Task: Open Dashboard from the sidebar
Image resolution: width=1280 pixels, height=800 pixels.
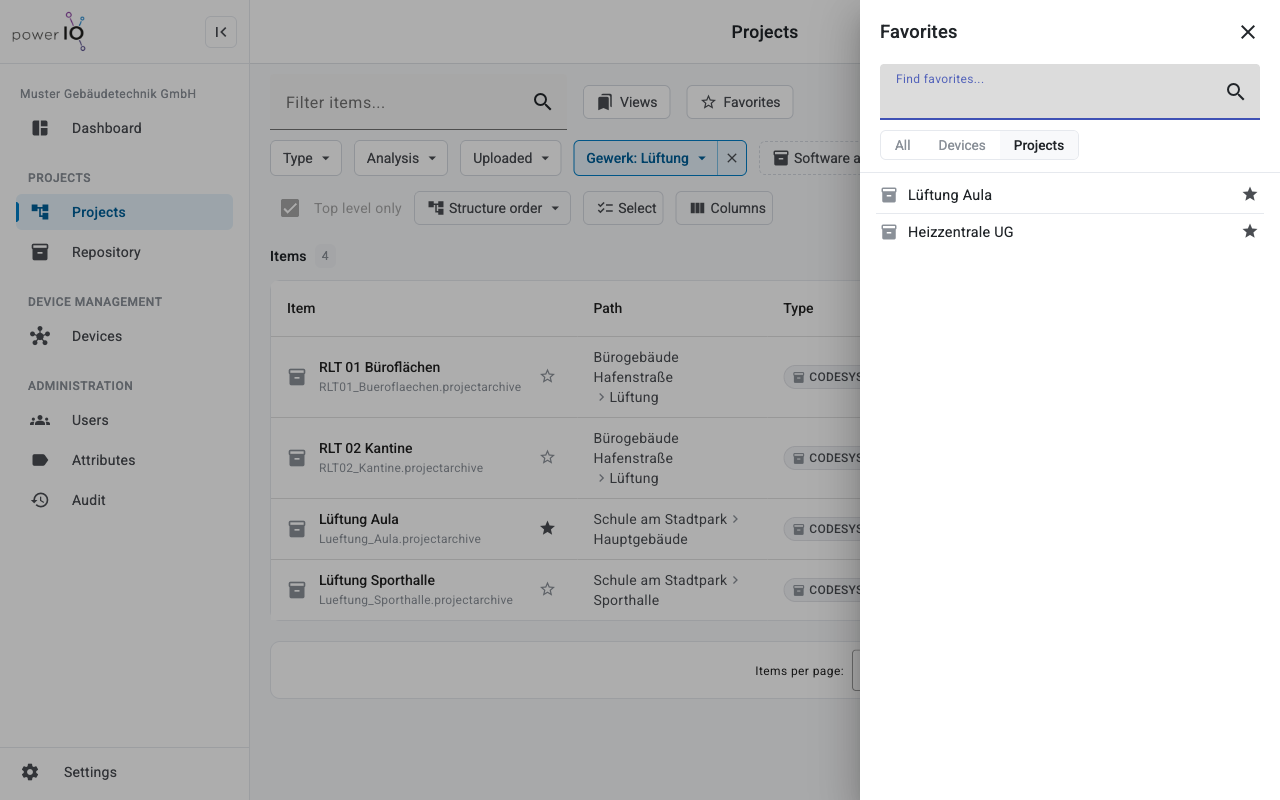Action: pyautogui.click(x=124, y=128)
